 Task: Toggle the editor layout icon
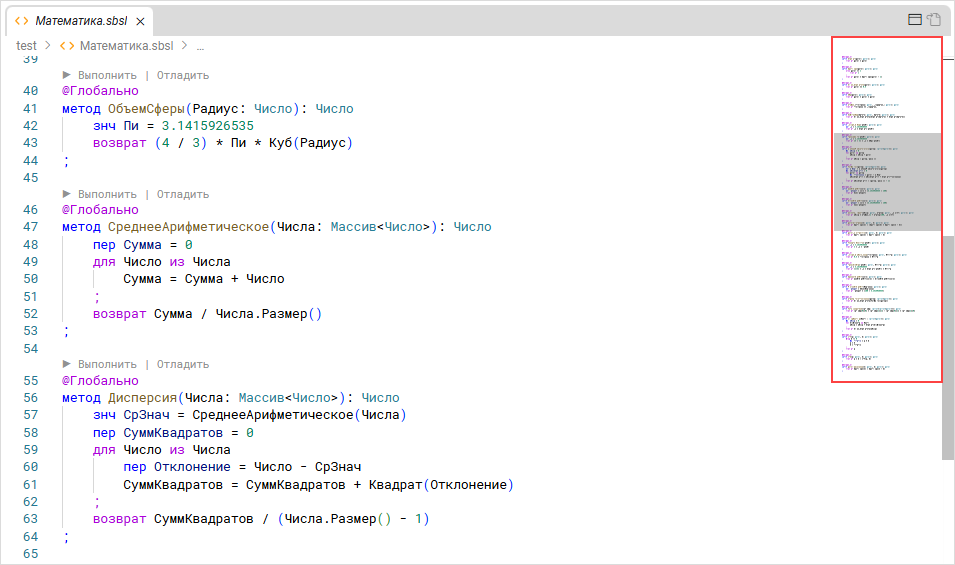tap(914, 19)
